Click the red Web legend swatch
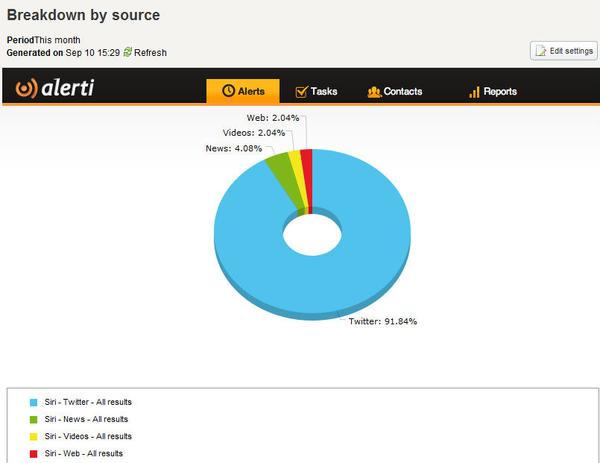 pos(34,454)
